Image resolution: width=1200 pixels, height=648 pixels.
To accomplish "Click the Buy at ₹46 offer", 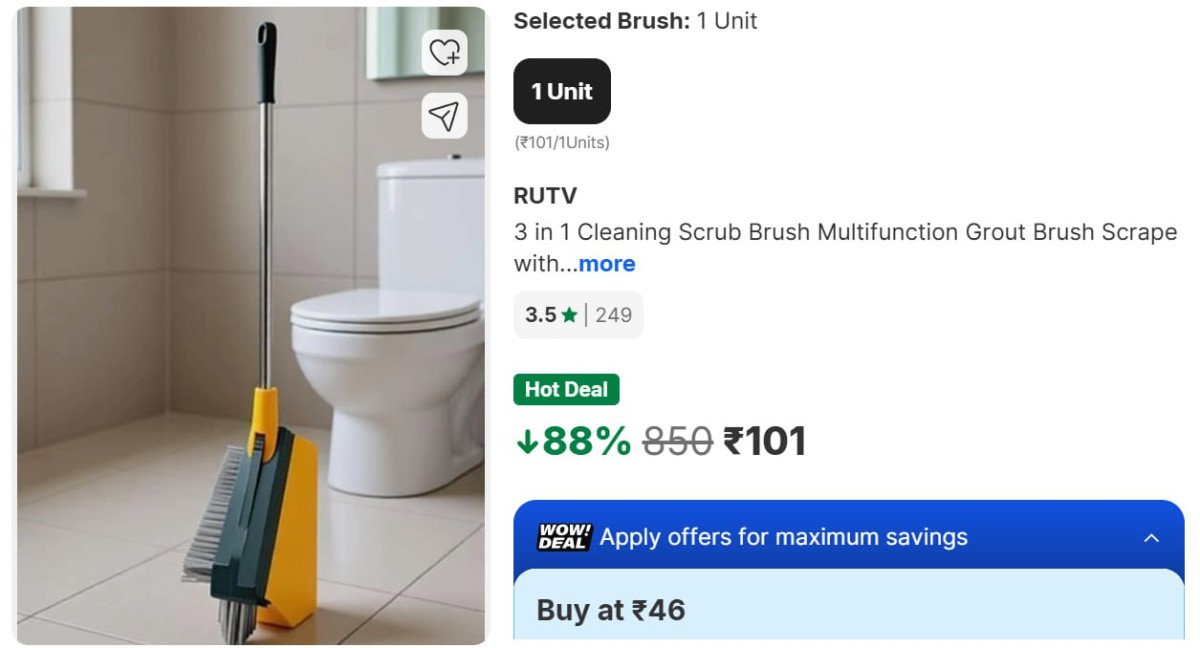I will [611, 610].
